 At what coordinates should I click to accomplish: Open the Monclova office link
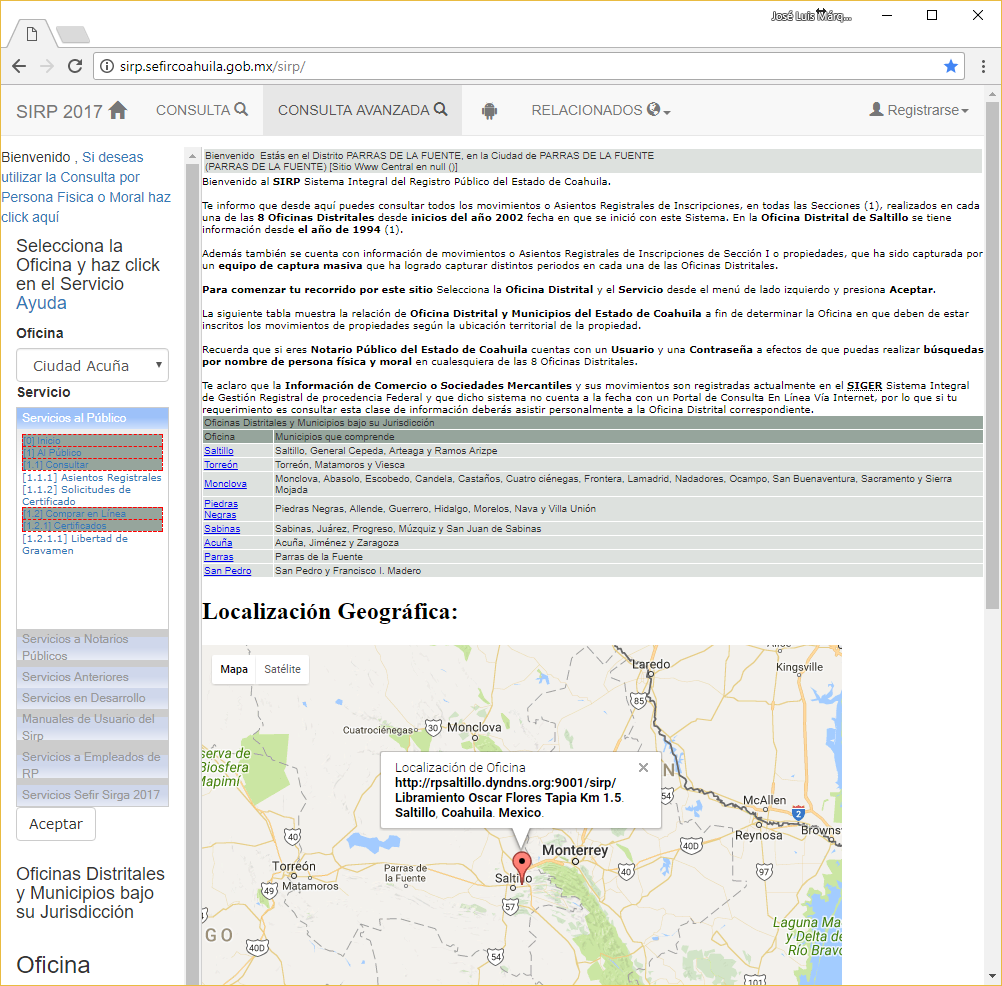[x=225, y=484]
